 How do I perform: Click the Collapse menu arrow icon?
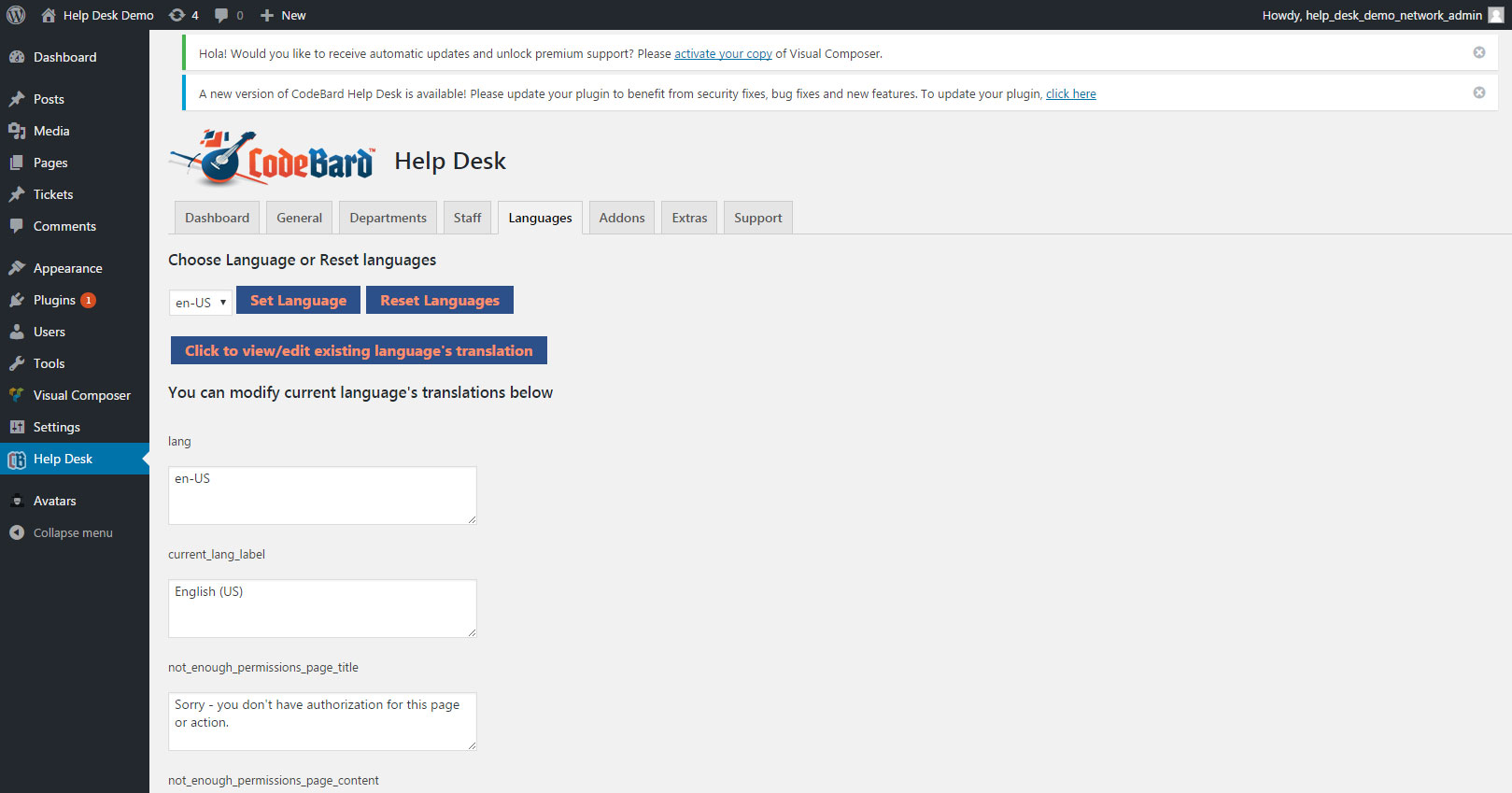[17, 532]
